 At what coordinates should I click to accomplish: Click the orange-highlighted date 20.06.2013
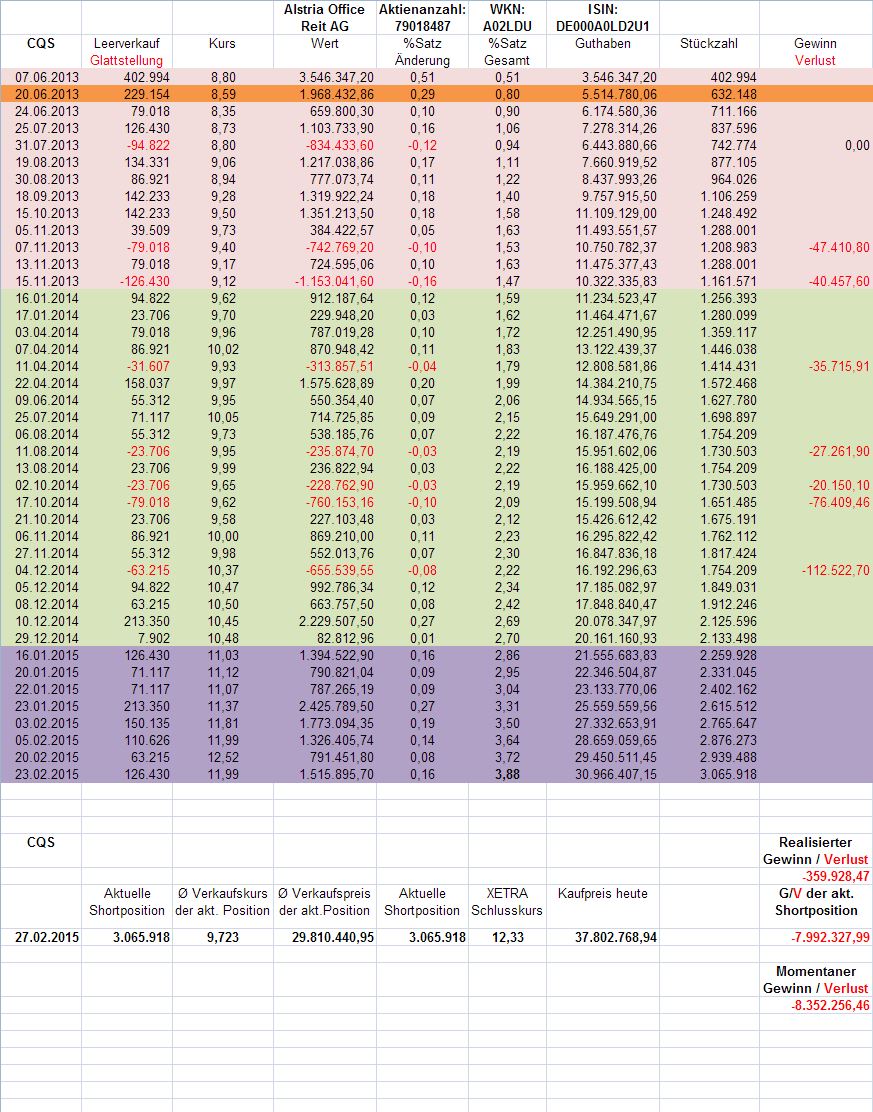point(41,93)
